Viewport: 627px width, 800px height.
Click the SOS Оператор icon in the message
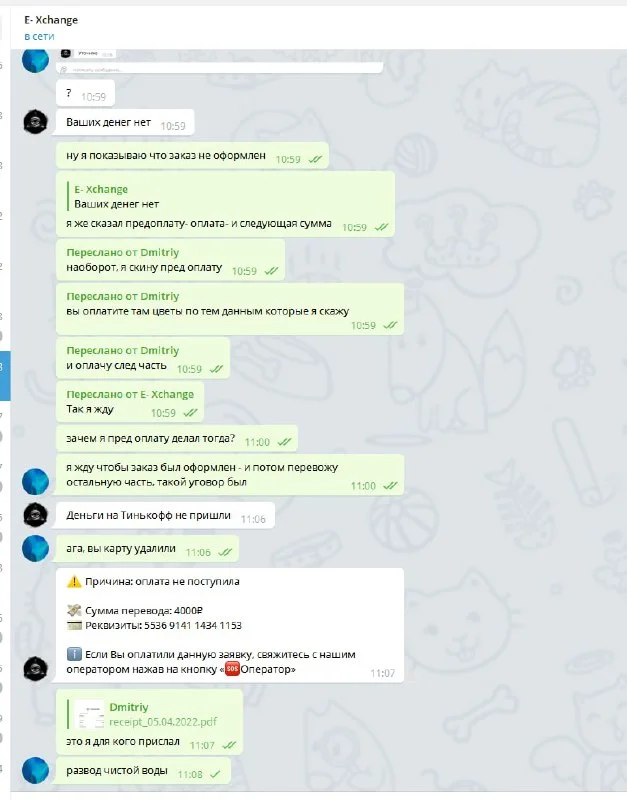pos(233,669)
